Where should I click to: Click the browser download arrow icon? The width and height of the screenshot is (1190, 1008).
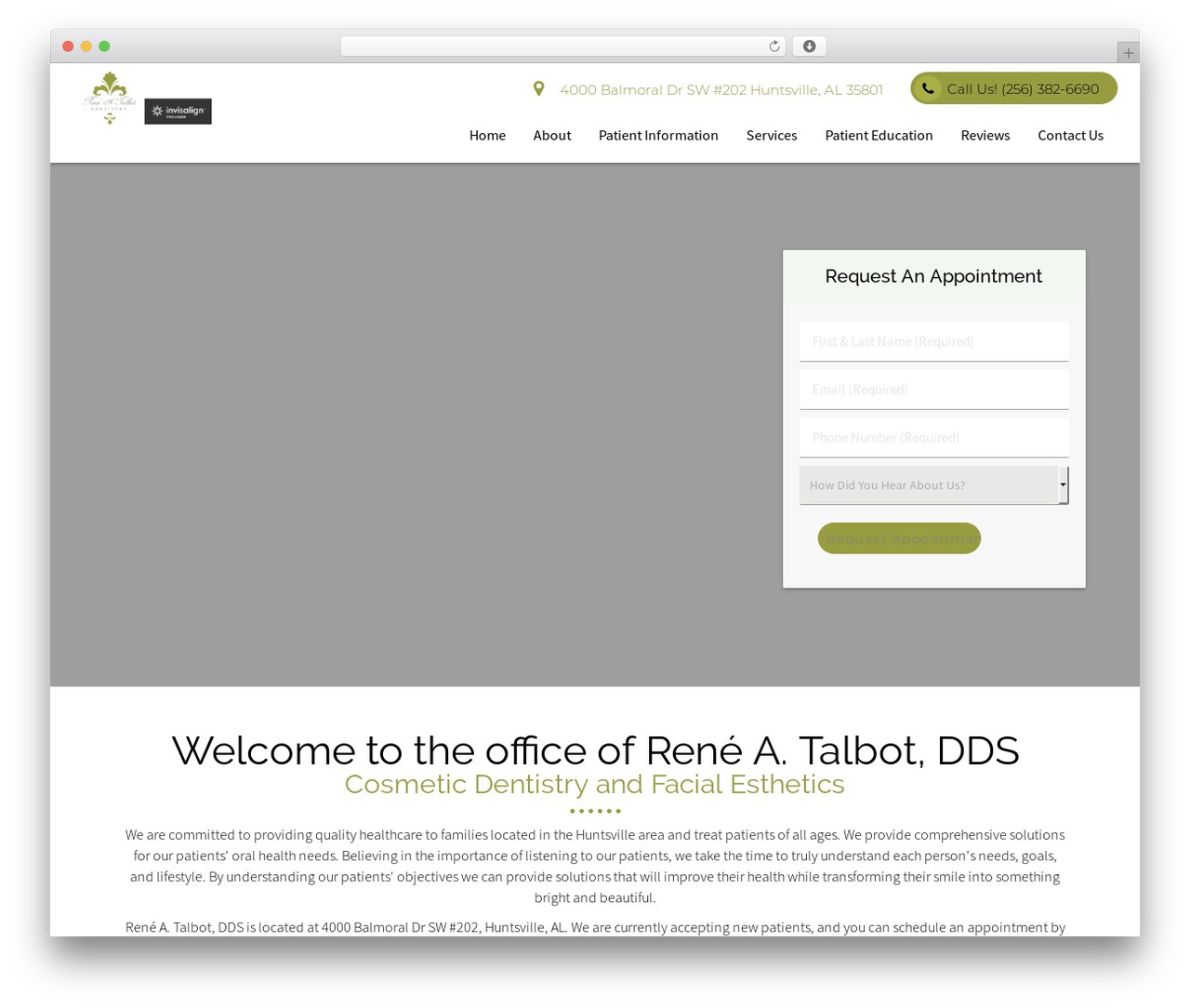809,46
